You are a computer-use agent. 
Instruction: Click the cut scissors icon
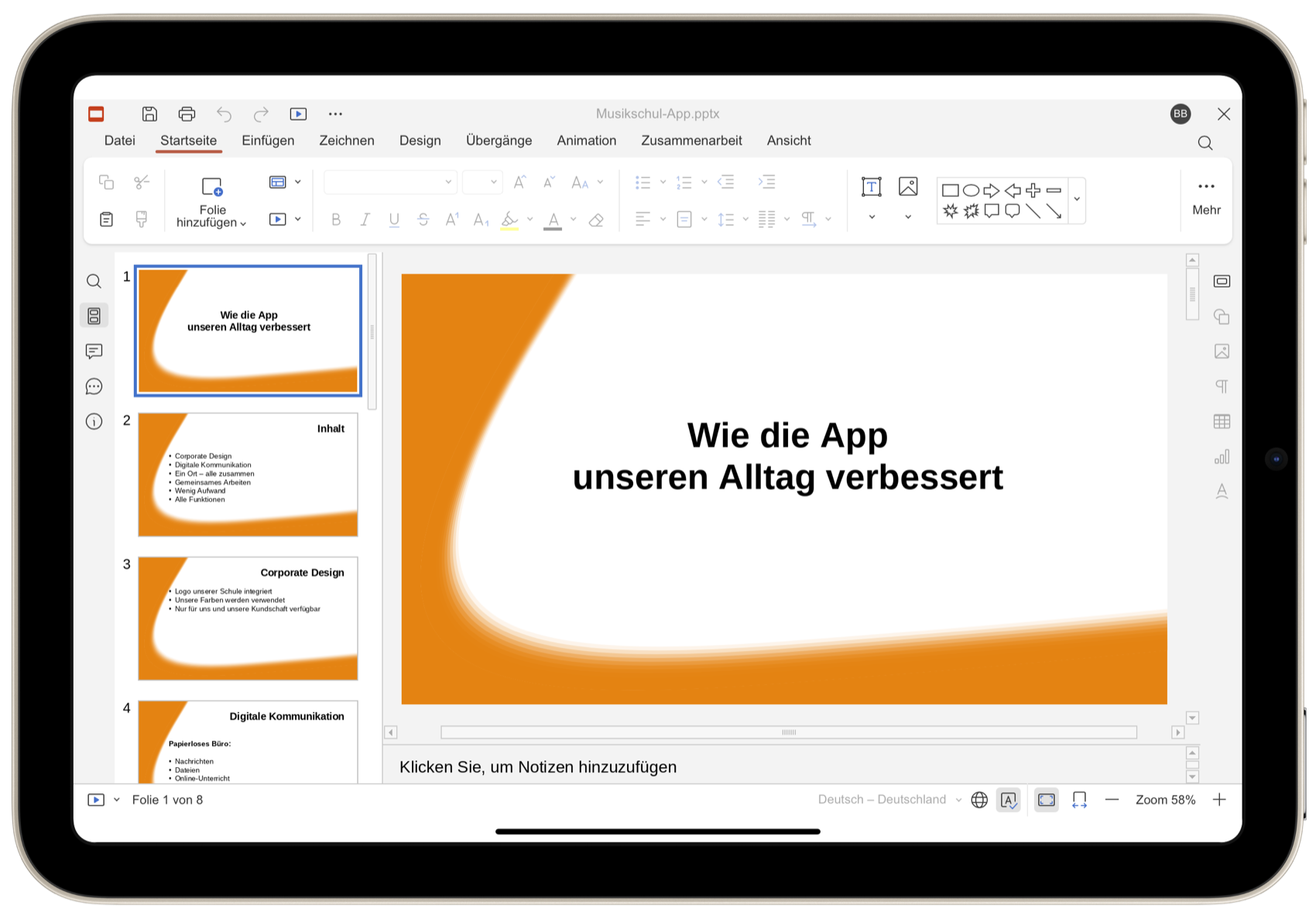[142, 182]
